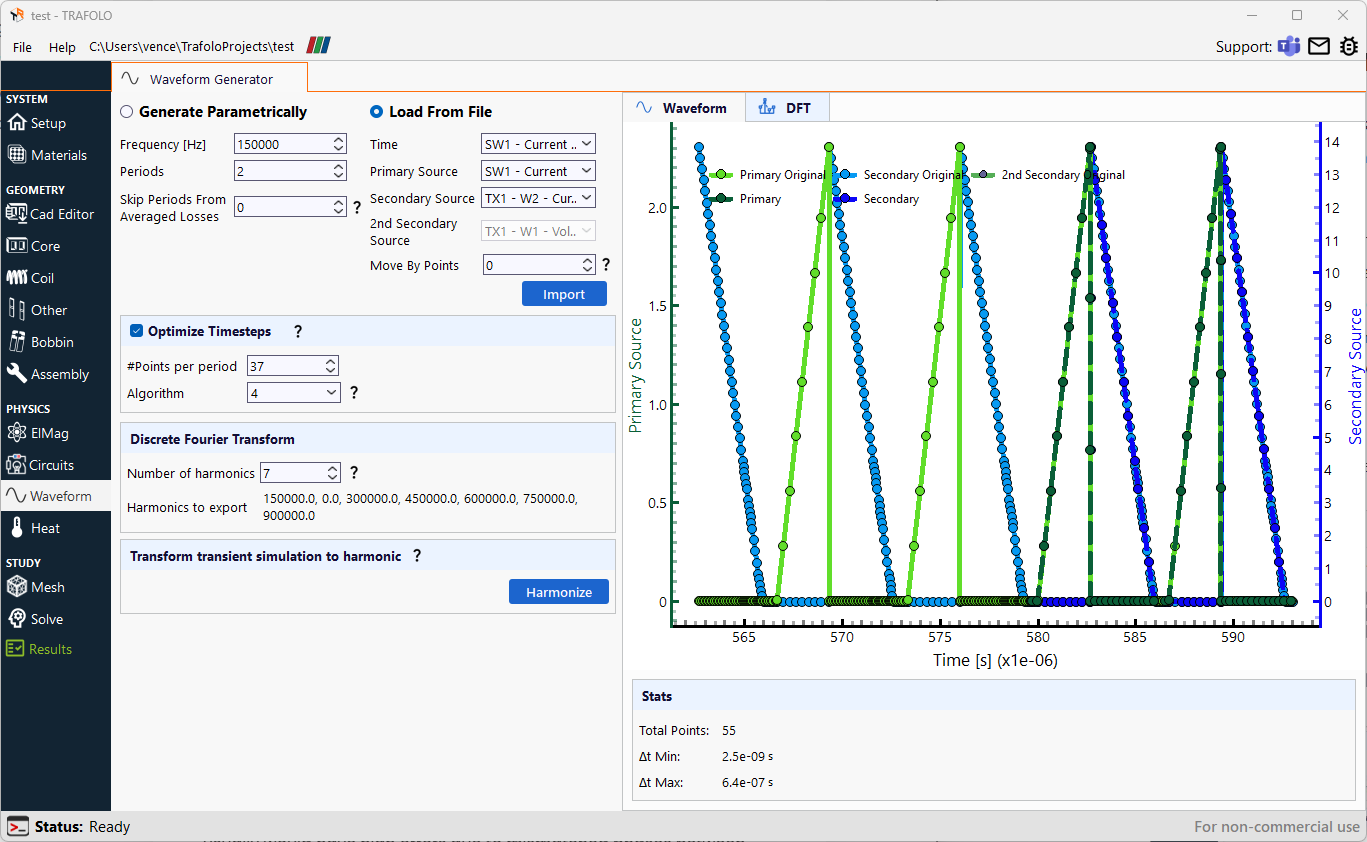Toggle the Primary legend entry

(x=743, y=199)
